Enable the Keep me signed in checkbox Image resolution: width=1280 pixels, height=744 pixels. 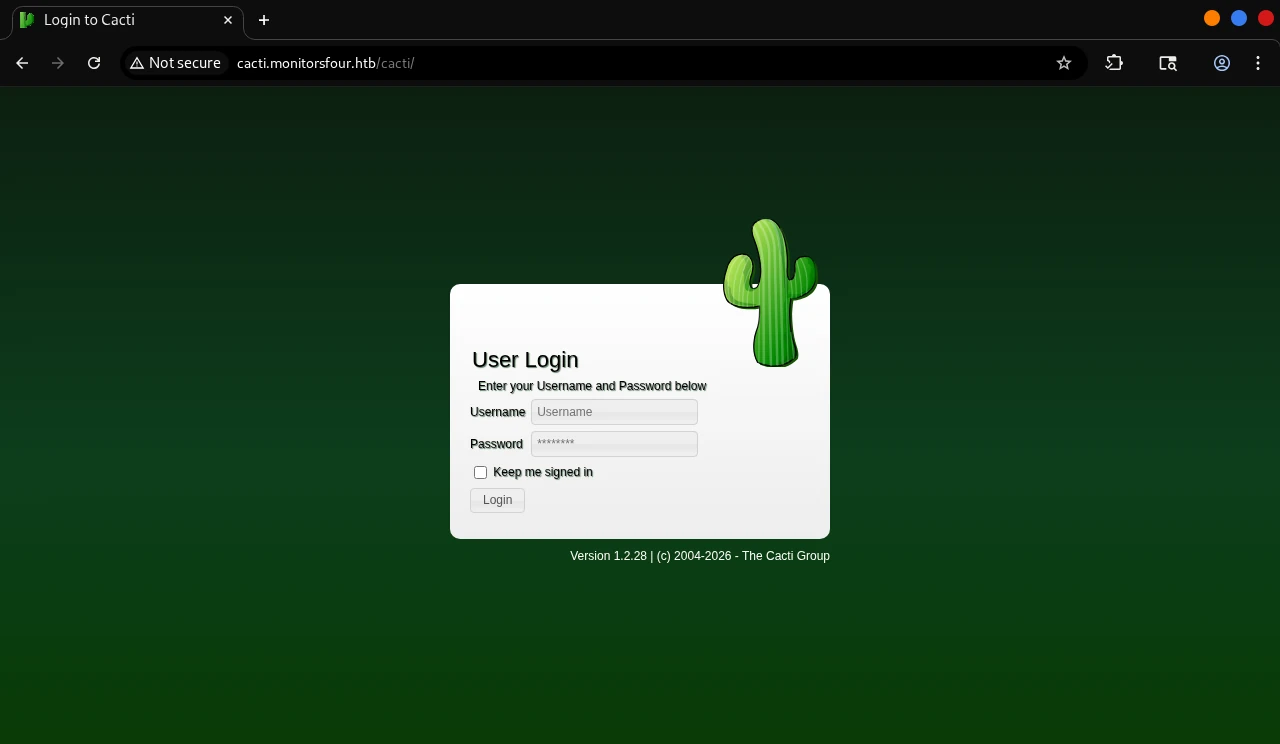coord(481,472)
